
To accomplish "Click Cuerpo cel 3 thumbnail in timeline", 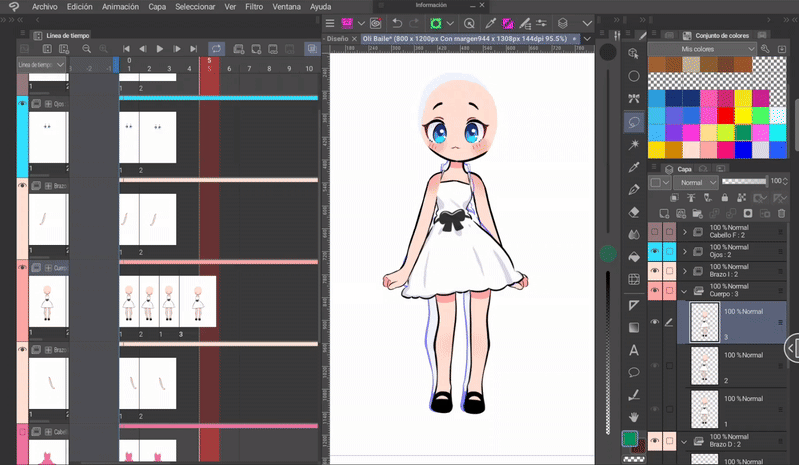I will [x=198, y=301].
